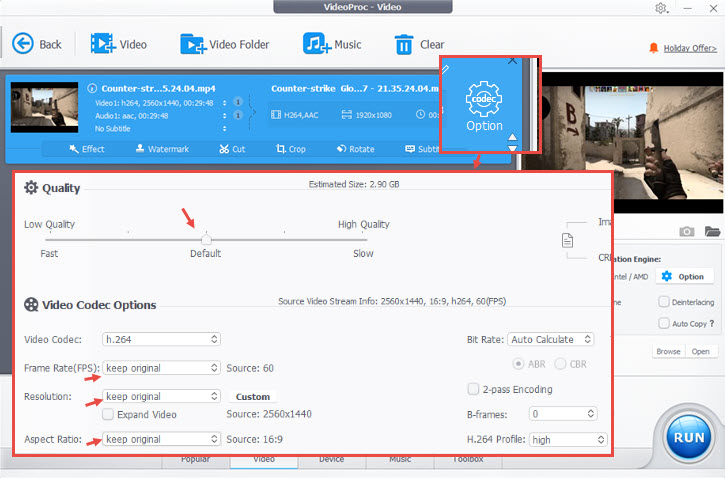Open the Holiday Offer link

pyautogui.click(x=690, y=48)
